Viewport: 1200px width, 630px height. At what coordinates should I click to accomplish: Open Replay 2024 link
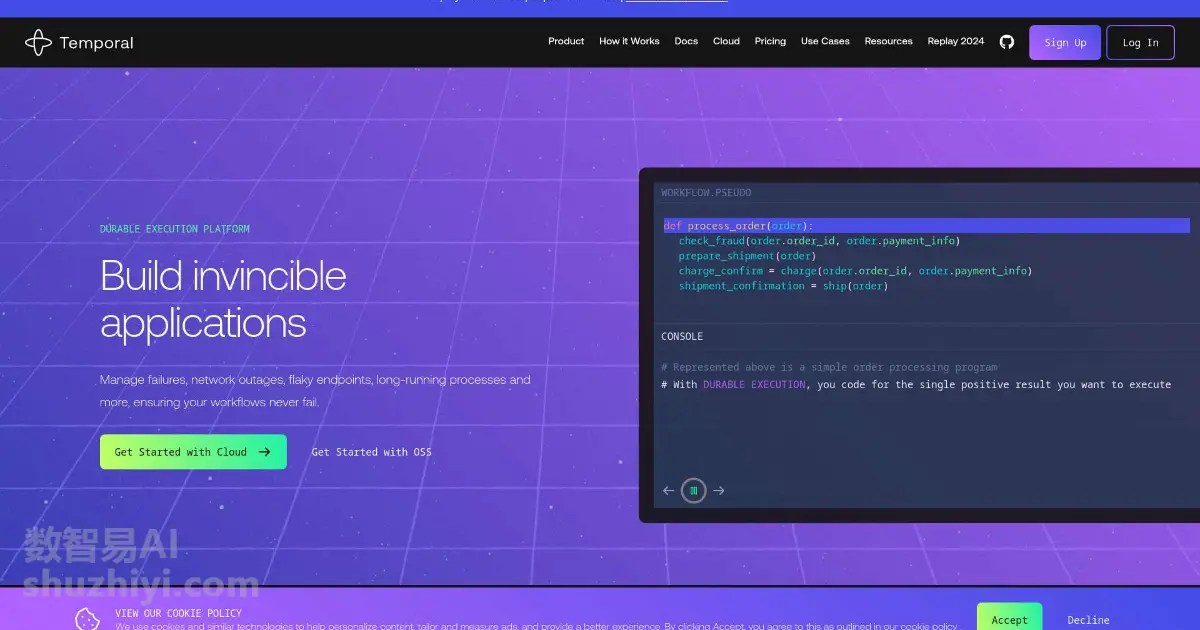(956, 42)
